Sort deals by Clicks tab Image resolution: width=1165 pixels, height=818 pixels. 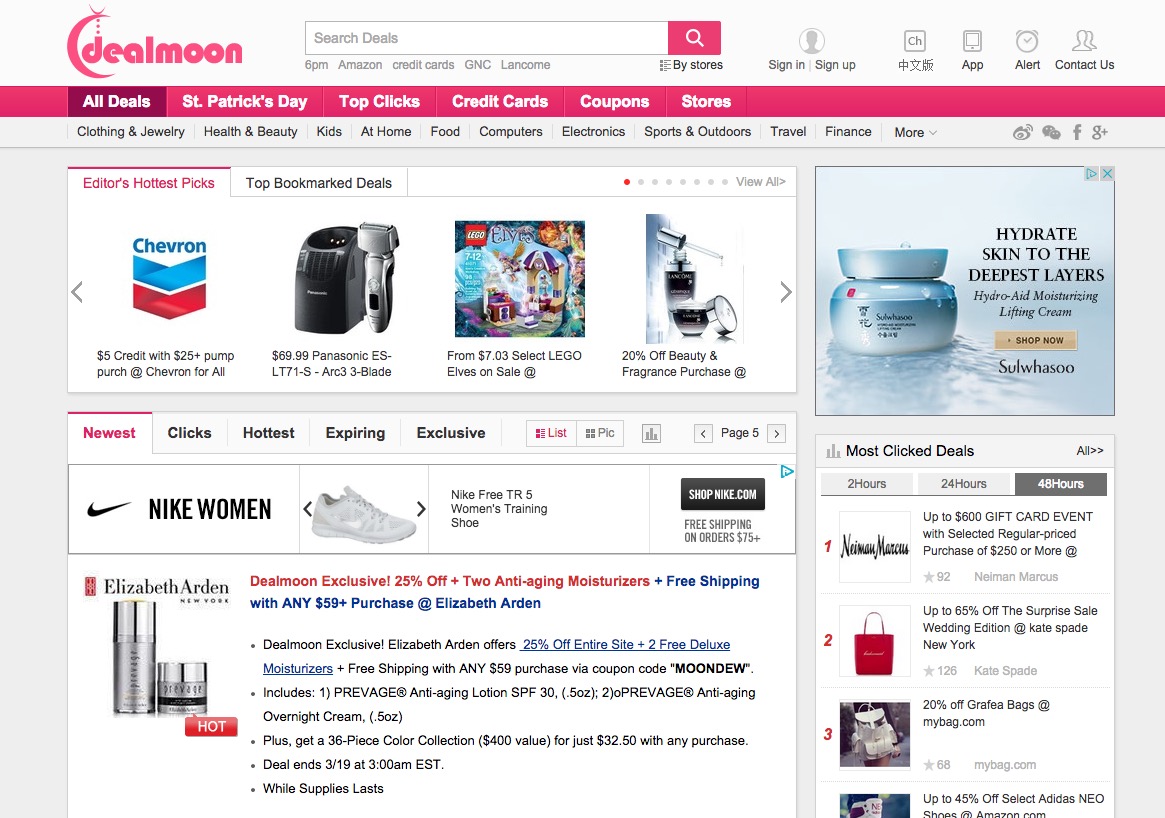tap(189, 433)
